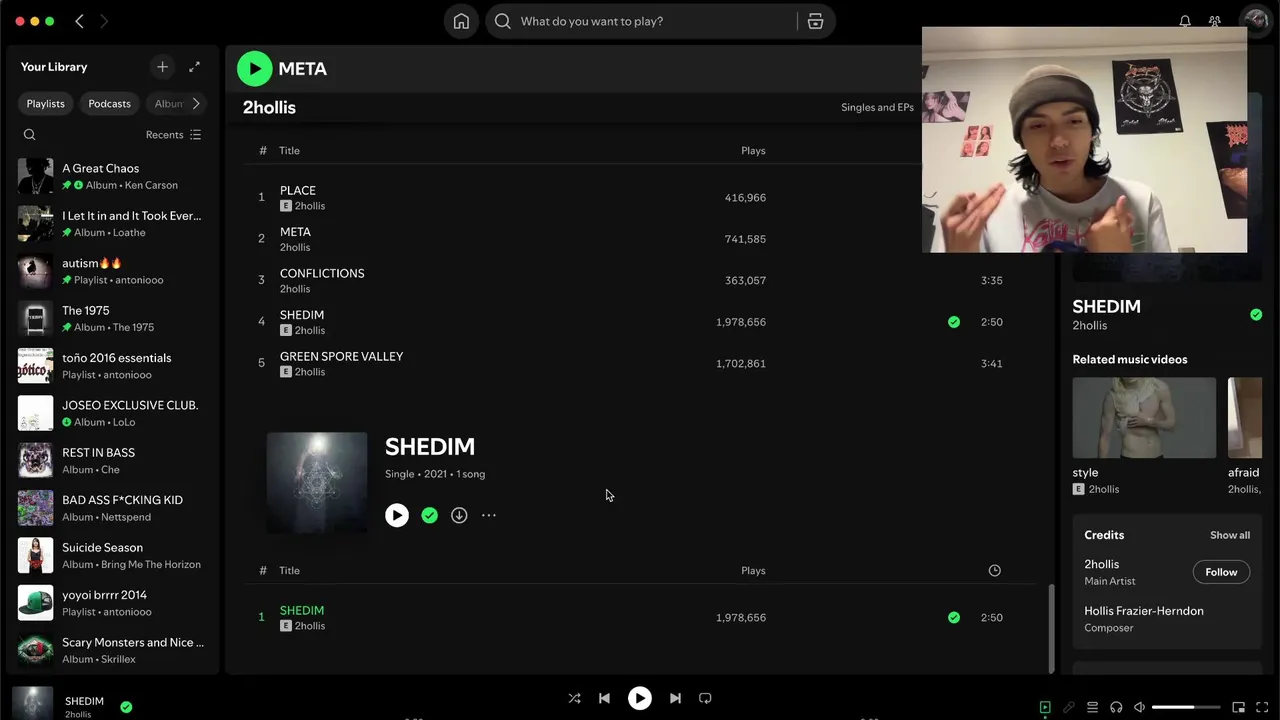Open the Browse icon in the search bar
This screenshot has height=720, width=1280.
(815, 21)
